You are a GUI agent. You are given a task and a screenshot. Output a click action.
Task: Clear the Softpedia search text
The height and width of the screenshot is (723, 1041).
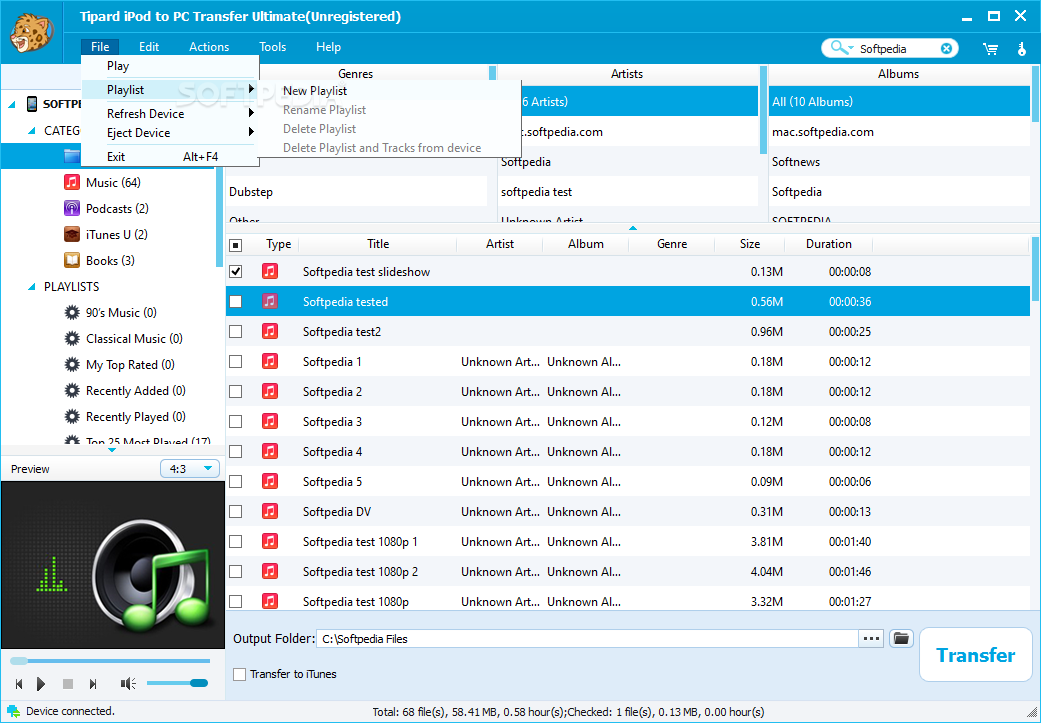click(946, 48)
